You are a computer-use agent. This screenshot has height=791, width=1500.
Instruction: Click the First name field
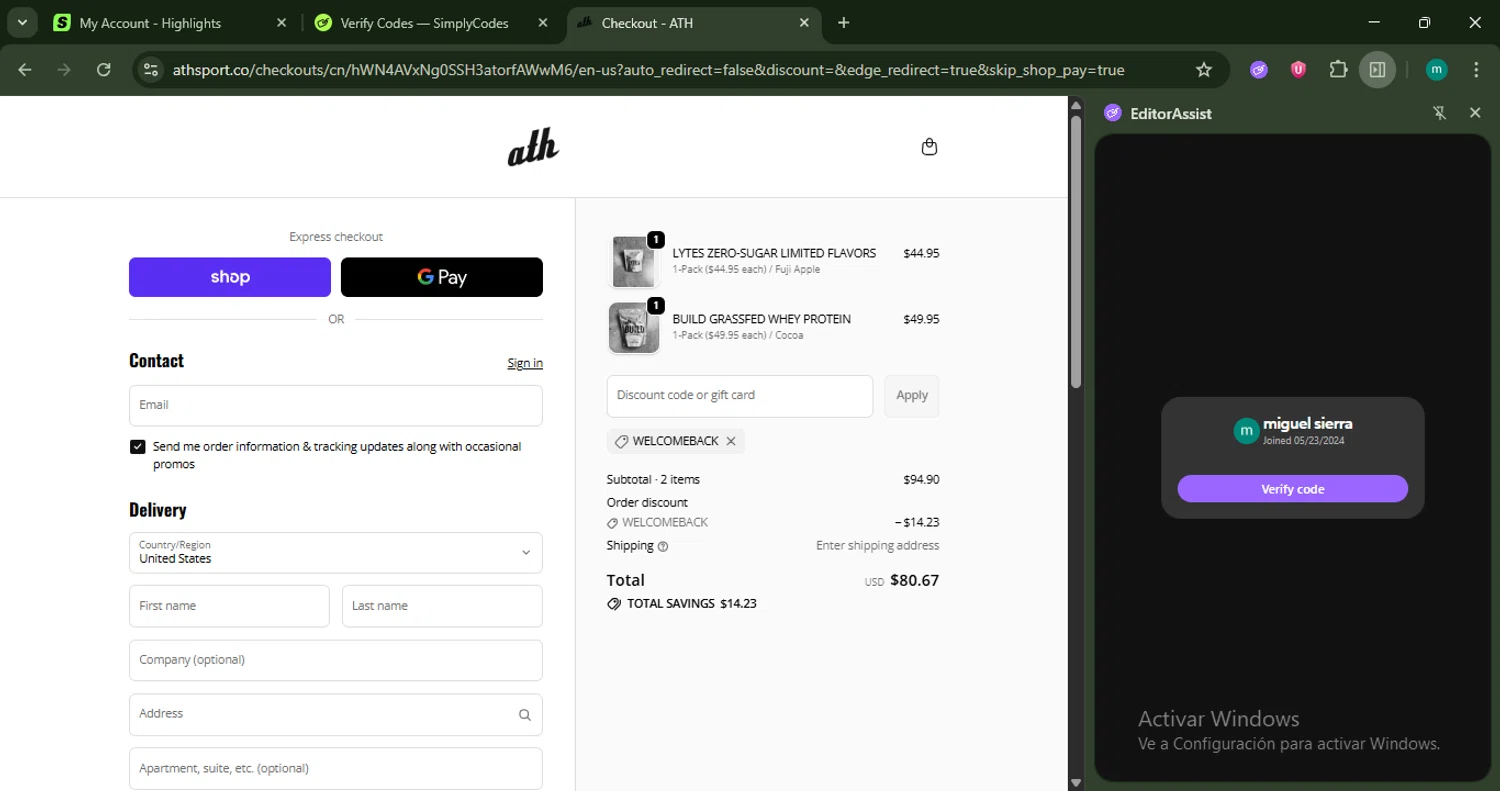click(229, 606)
